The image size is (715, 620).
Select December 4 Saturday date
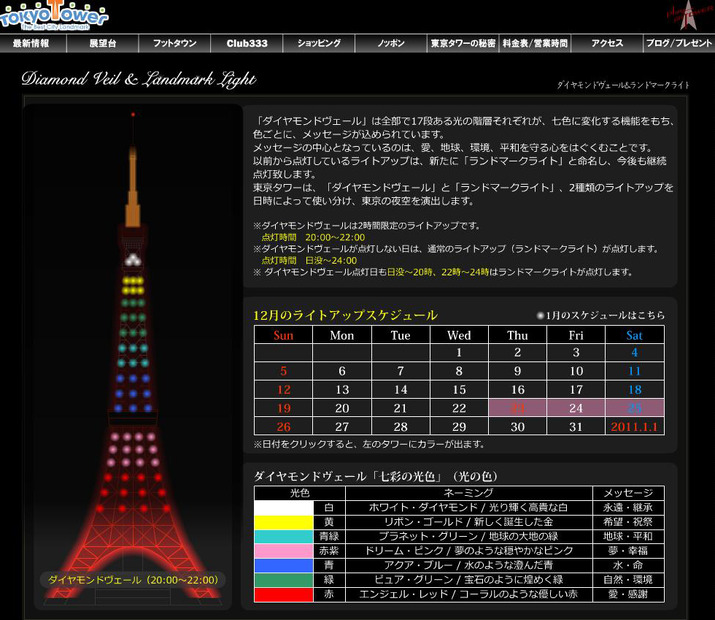635,352
